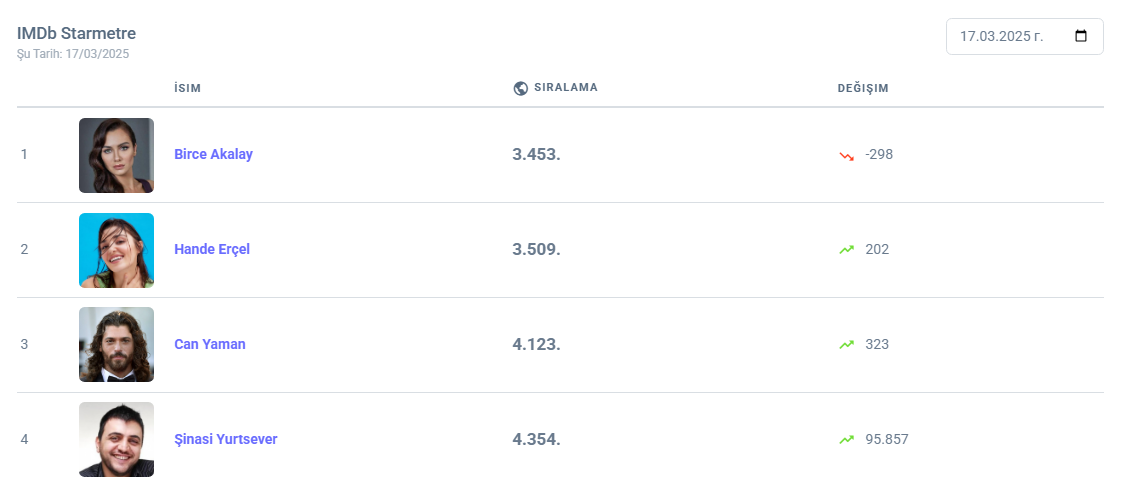Follow the Şinasi Yurtsever name link

pos(226,439)
